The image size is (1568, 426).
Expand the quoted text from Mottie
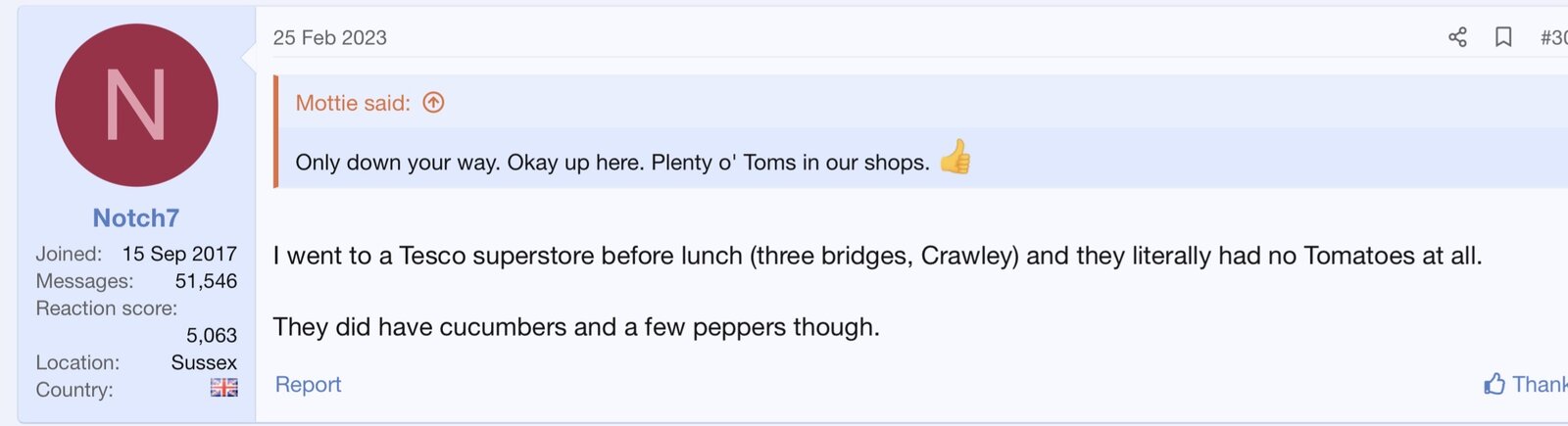pos(612,163)
